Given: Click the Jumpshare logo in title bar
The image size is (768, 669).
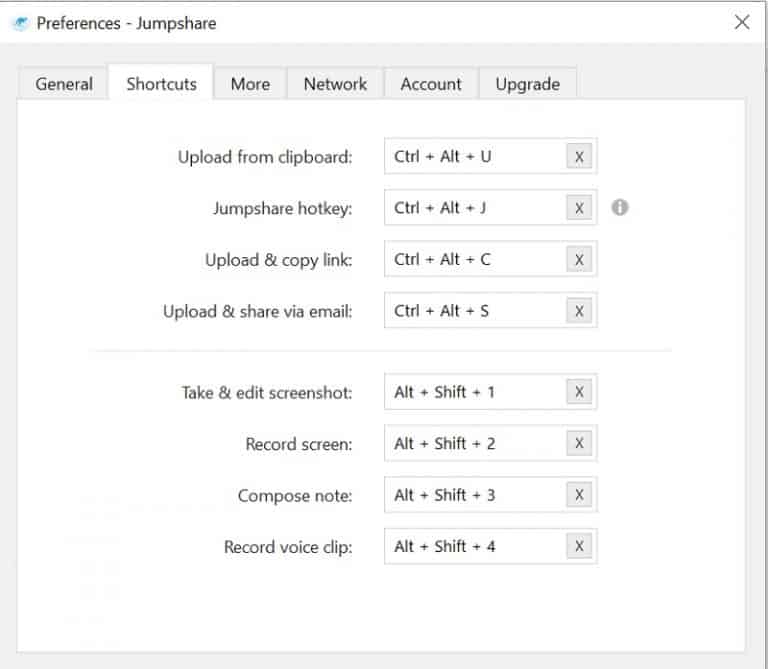Looking at the screenshot, I should [20, 23].
